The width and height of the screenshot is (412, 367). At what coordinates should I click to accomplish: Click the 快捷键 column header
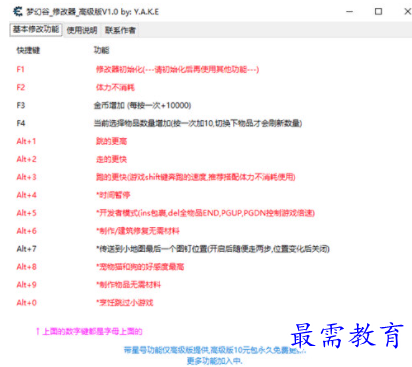click(x=28, y=51)
